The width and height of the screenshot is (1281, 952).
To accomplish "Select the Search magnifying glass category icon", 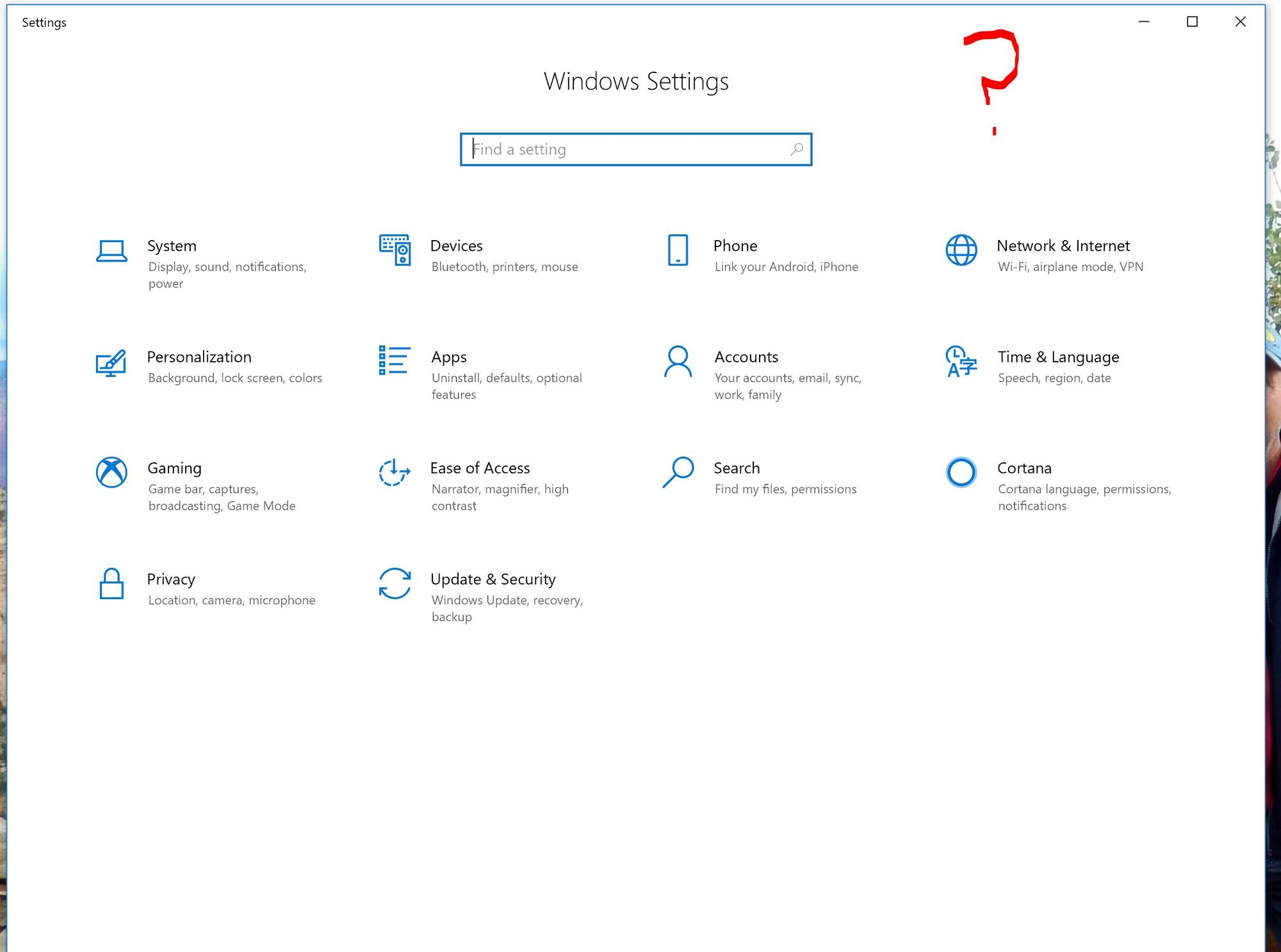I will (x=678, y=472).
